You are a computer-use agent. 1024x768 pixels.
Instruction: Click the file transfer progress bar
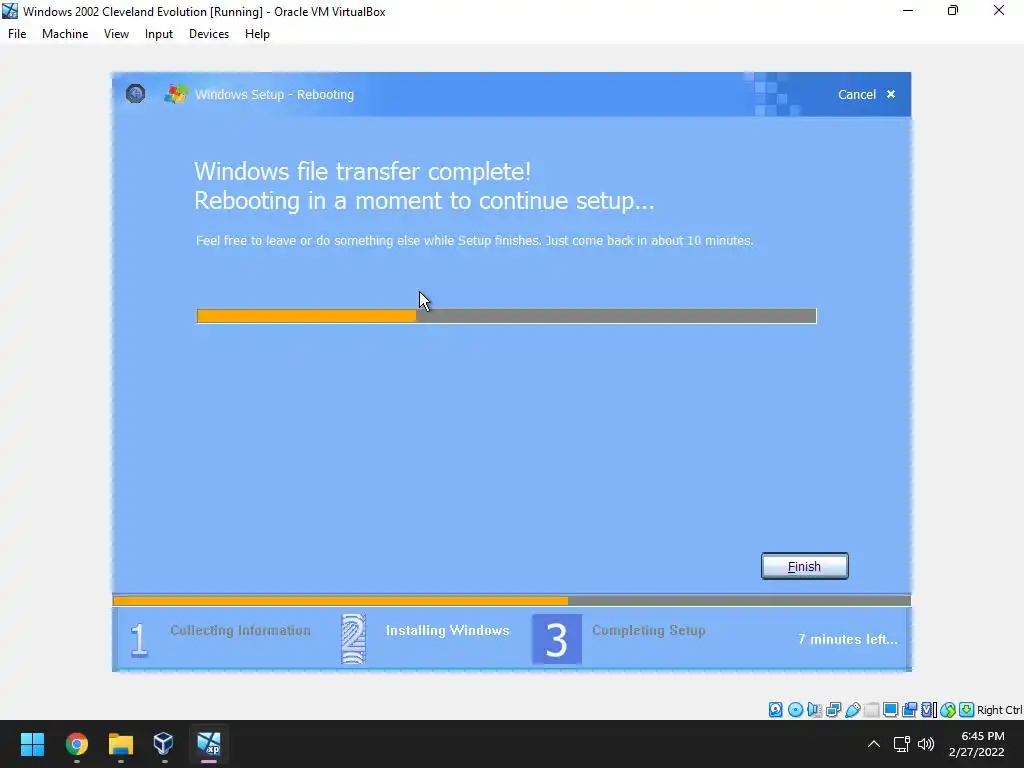click(x=506, y=316)
